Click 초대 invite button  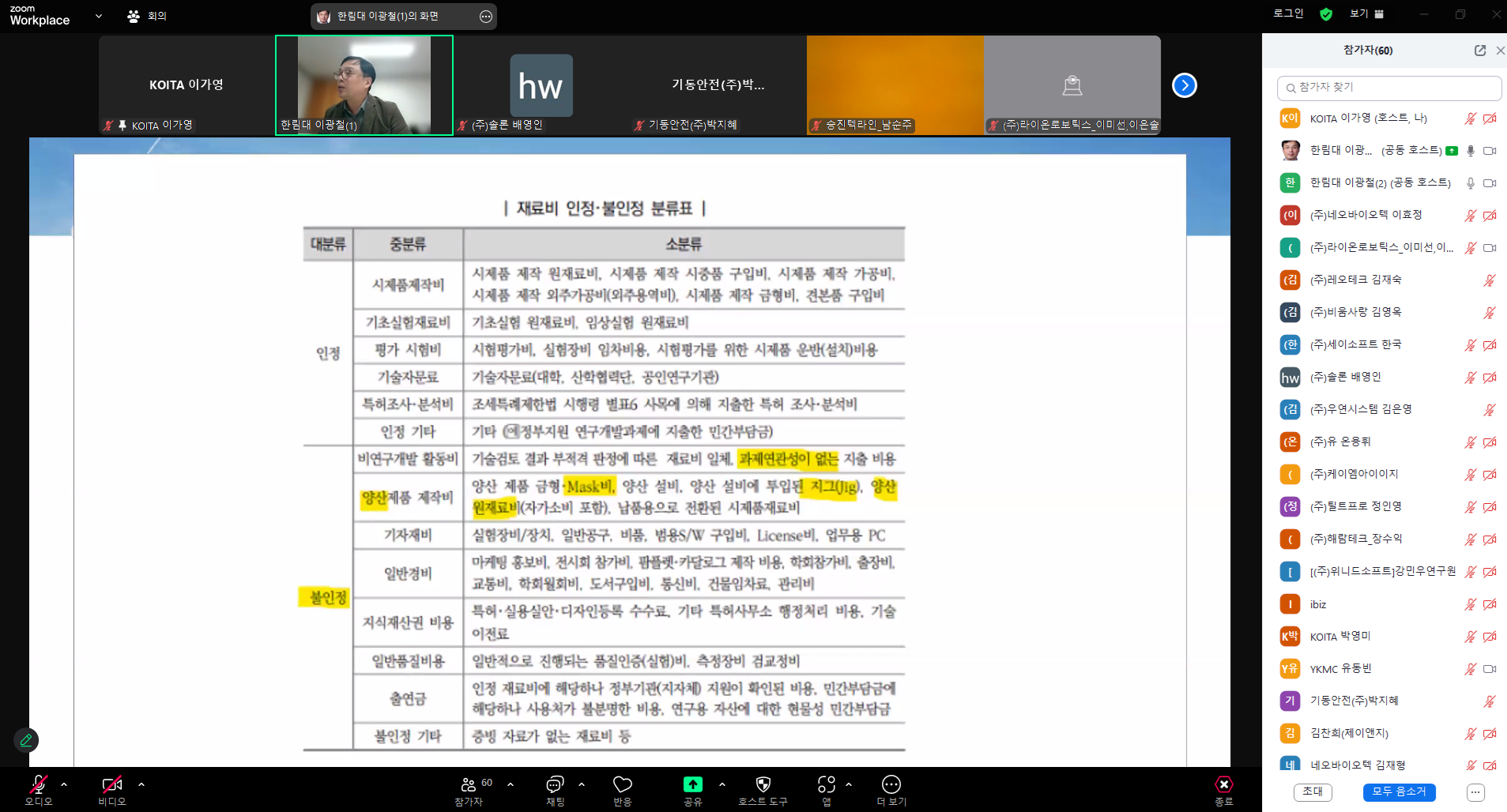[1313, 791]
